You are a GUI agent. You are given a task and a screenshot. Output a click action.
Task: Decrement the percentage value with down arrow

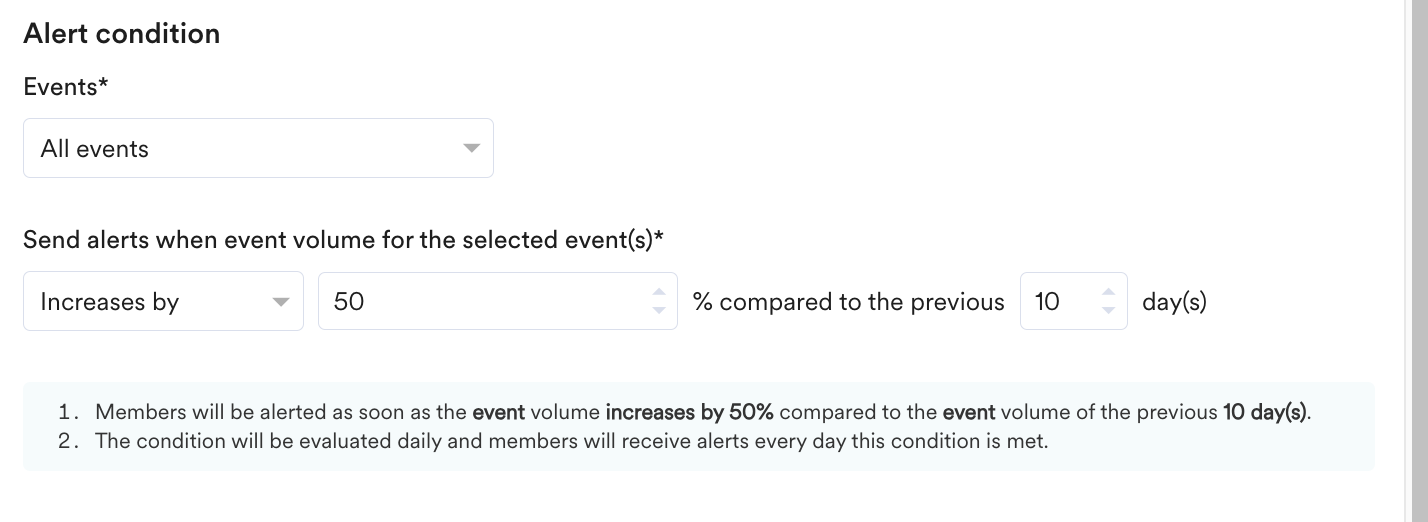(658, 310)
